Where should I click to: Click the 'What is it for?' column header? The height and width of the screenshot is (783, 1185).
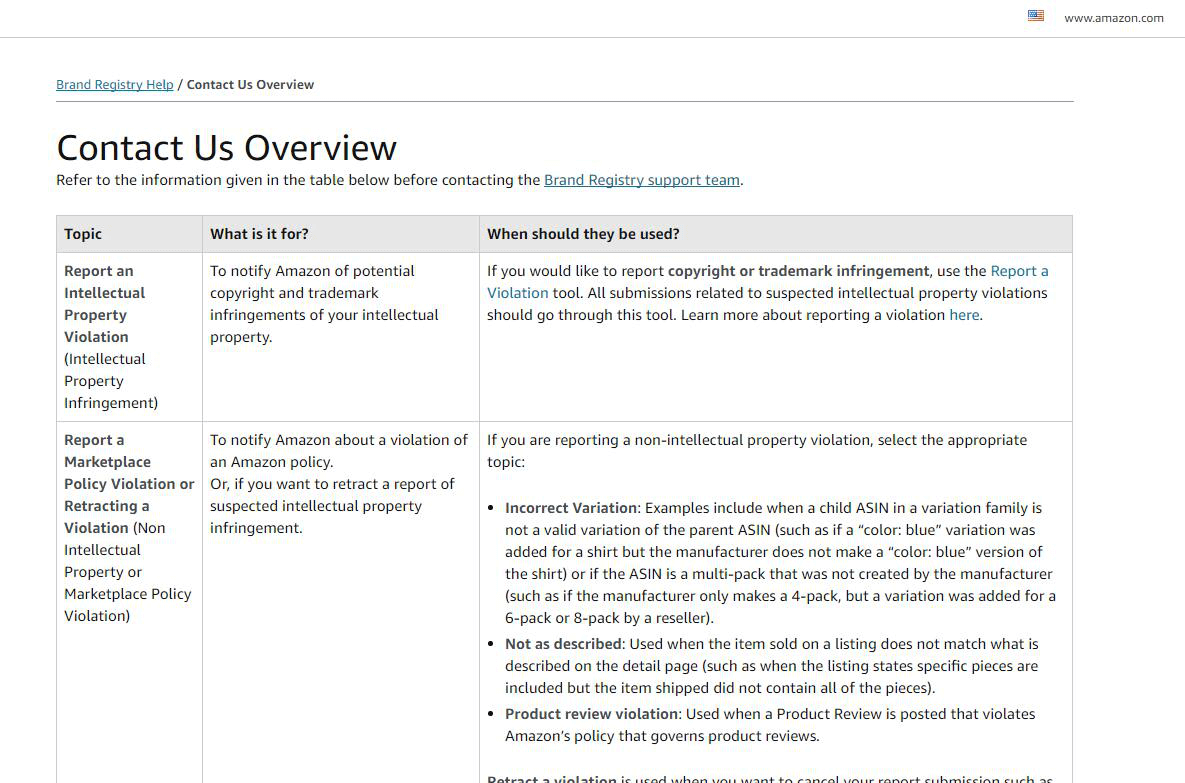(259, 234)
